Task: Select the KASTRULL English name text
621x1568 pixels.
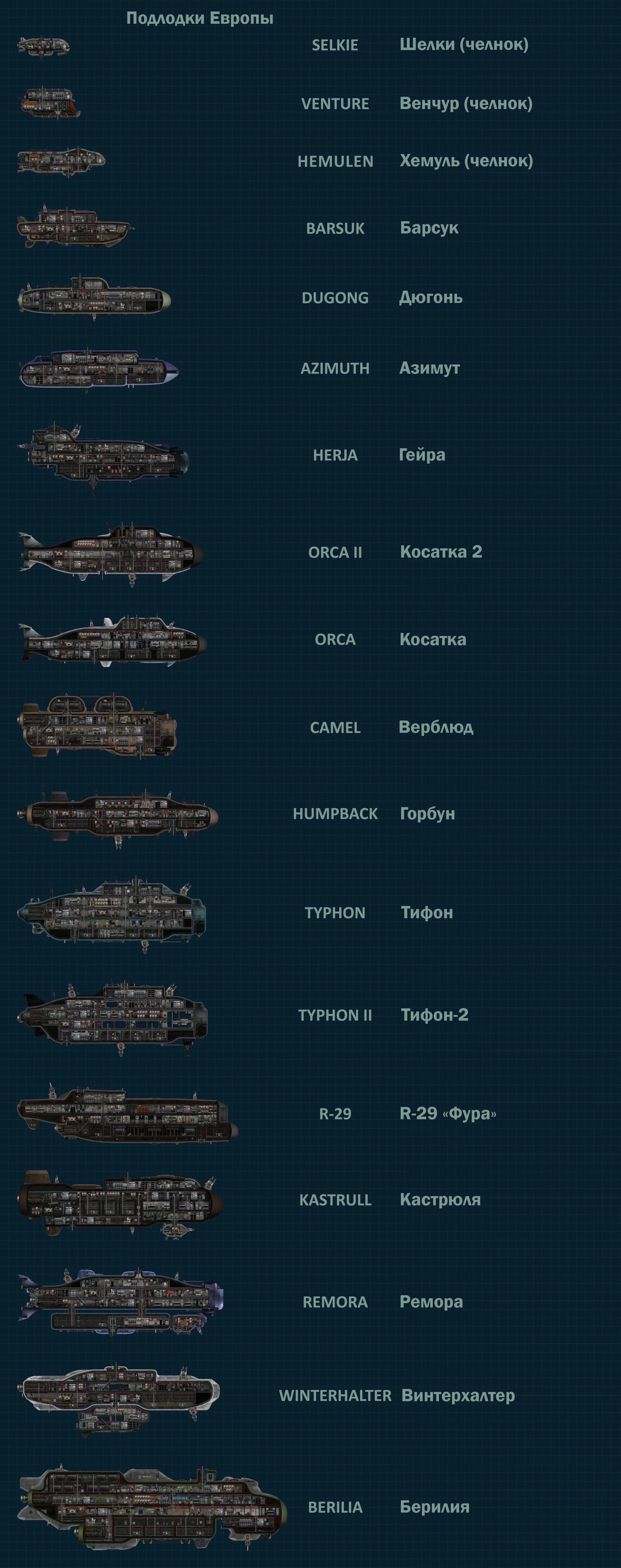Action: tap(335, 1200)
